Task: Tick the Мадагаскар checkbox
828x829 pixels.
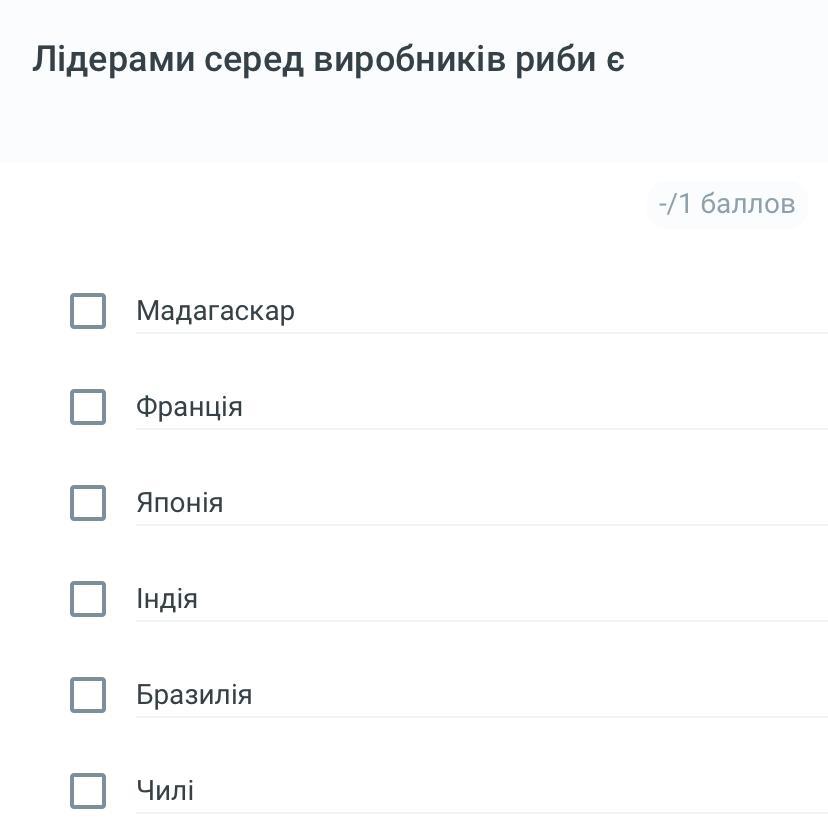Action: pos(88,311)
